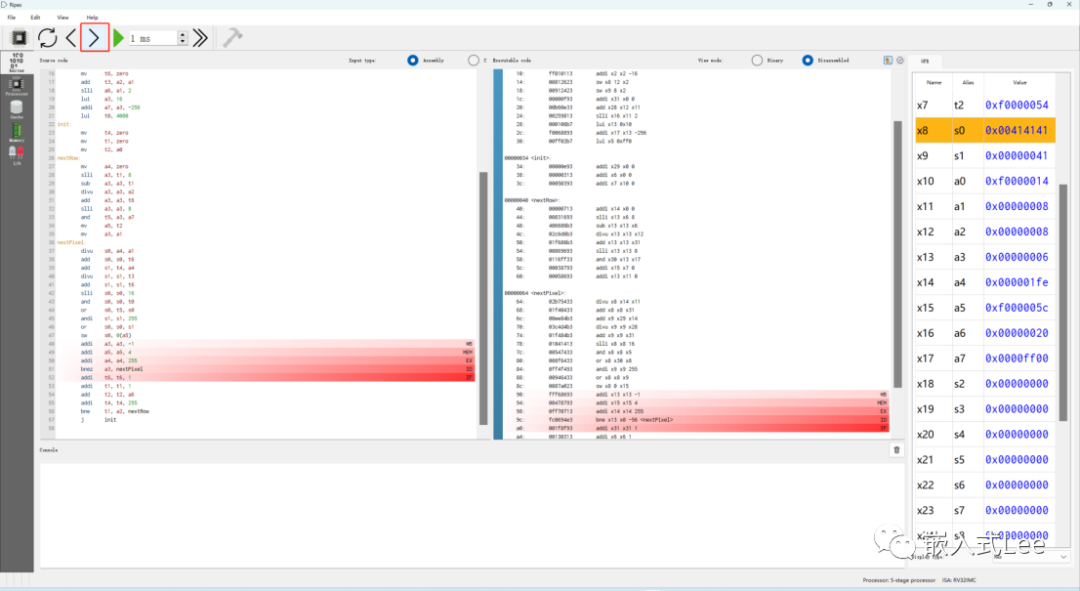Click the 1 ms interval field
The width and height of the screenshot is (1080, 591).
(152, 38)
